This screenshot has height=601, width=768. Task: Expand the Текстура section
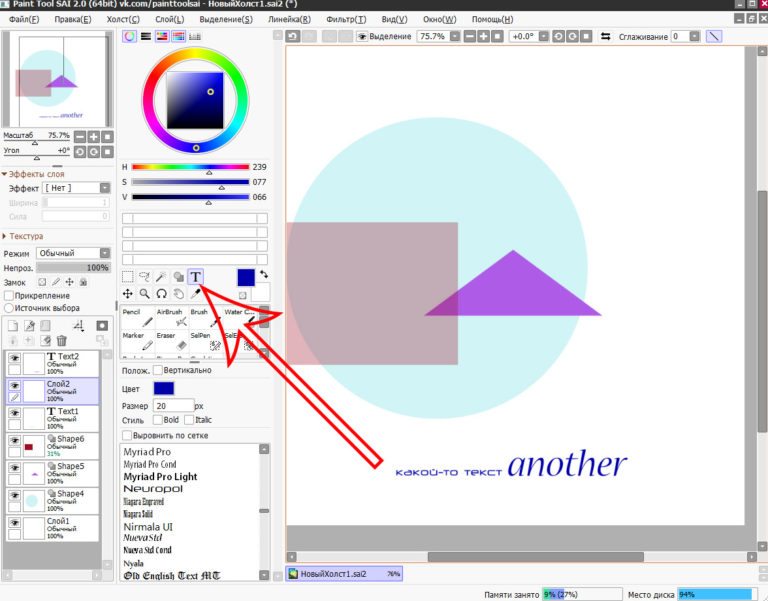point(6,236)
